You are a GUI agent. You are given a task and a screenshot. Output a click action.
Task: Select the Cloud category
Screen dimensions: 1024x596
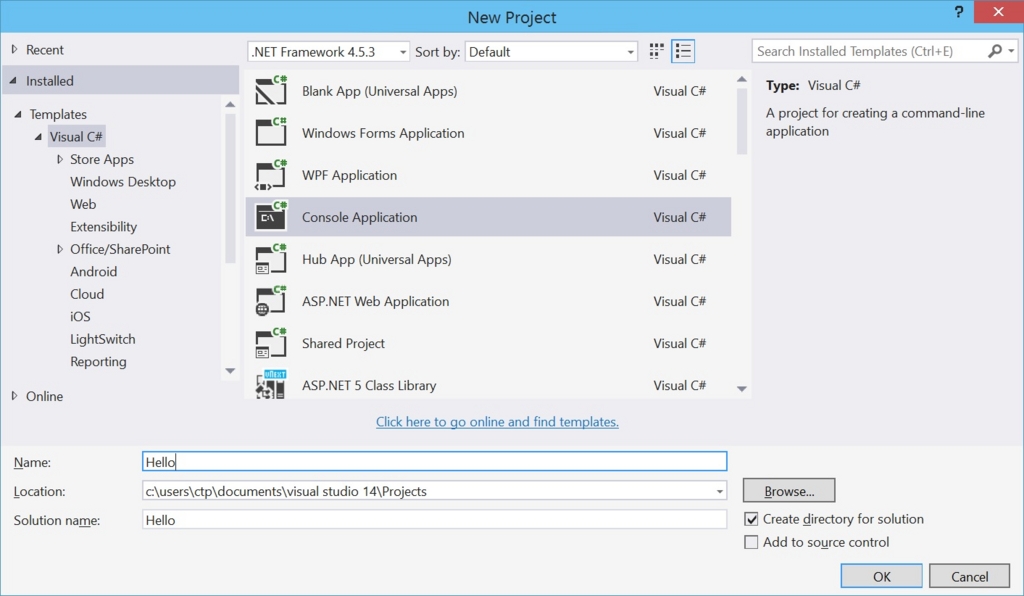coord(87,294)
